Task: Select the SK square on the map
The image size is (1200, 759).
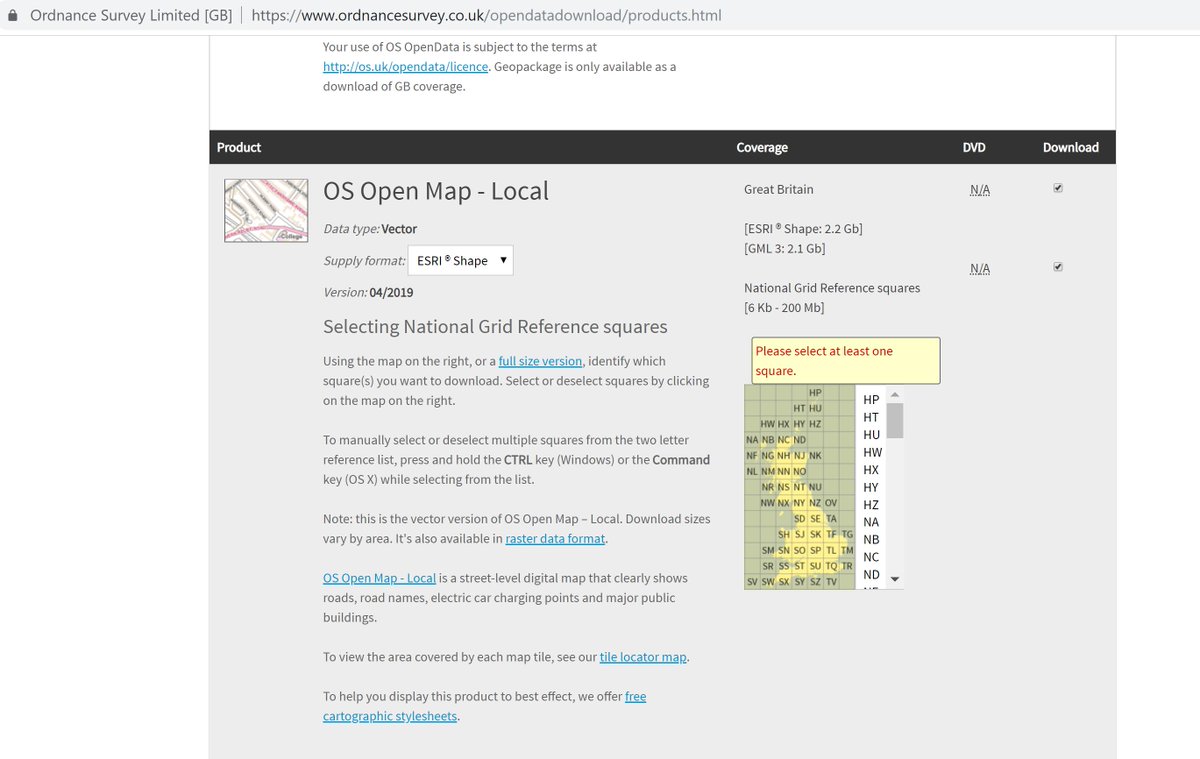Action: tap(815, 534)
